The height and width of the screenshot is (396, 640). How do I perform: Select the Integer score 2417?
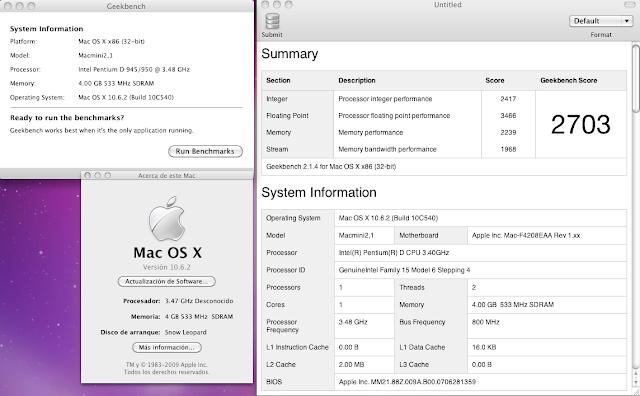508,99
